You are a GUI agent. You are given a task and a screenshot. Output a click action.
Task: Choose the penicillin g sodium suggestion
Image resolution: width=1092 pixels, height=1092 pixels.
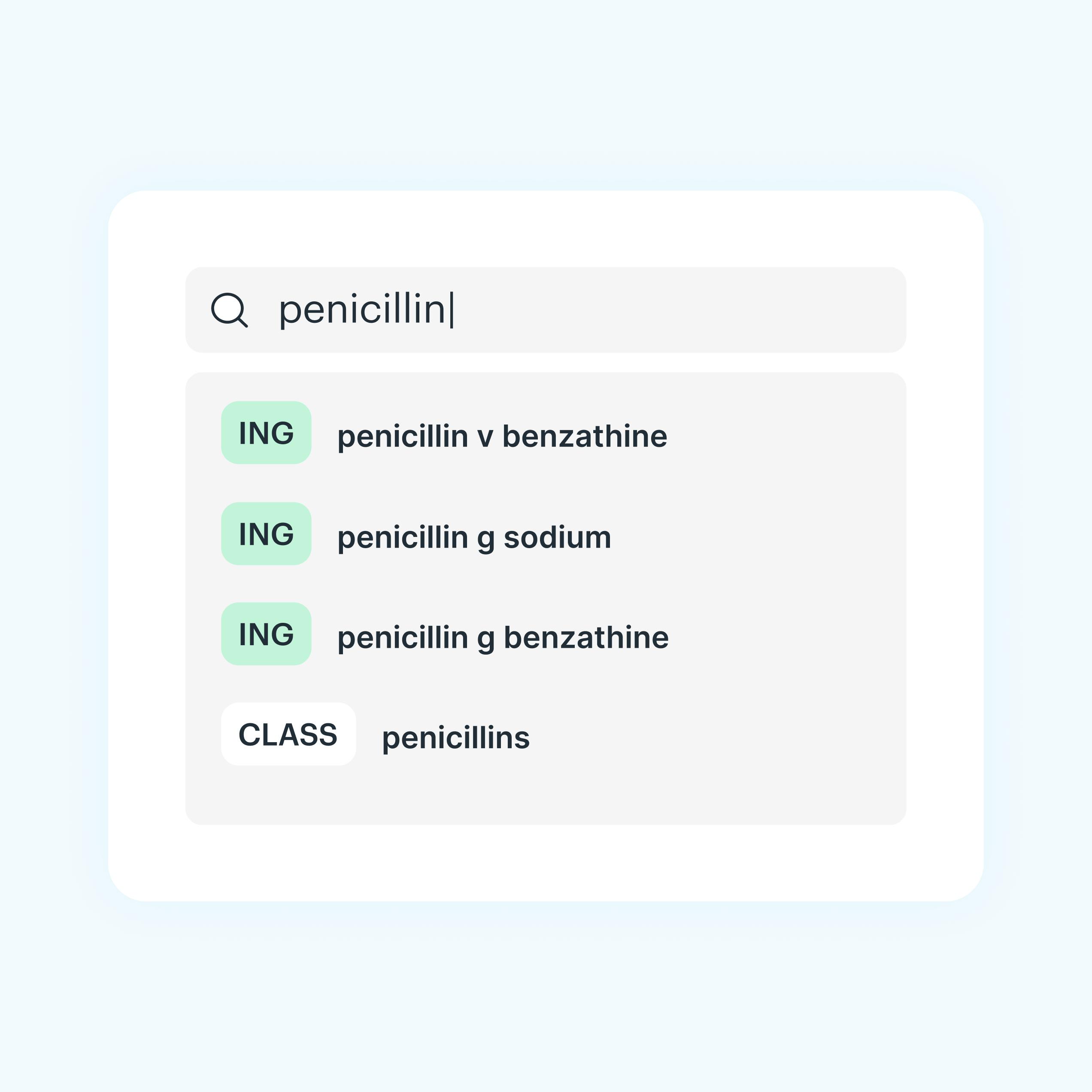[473, 537]
